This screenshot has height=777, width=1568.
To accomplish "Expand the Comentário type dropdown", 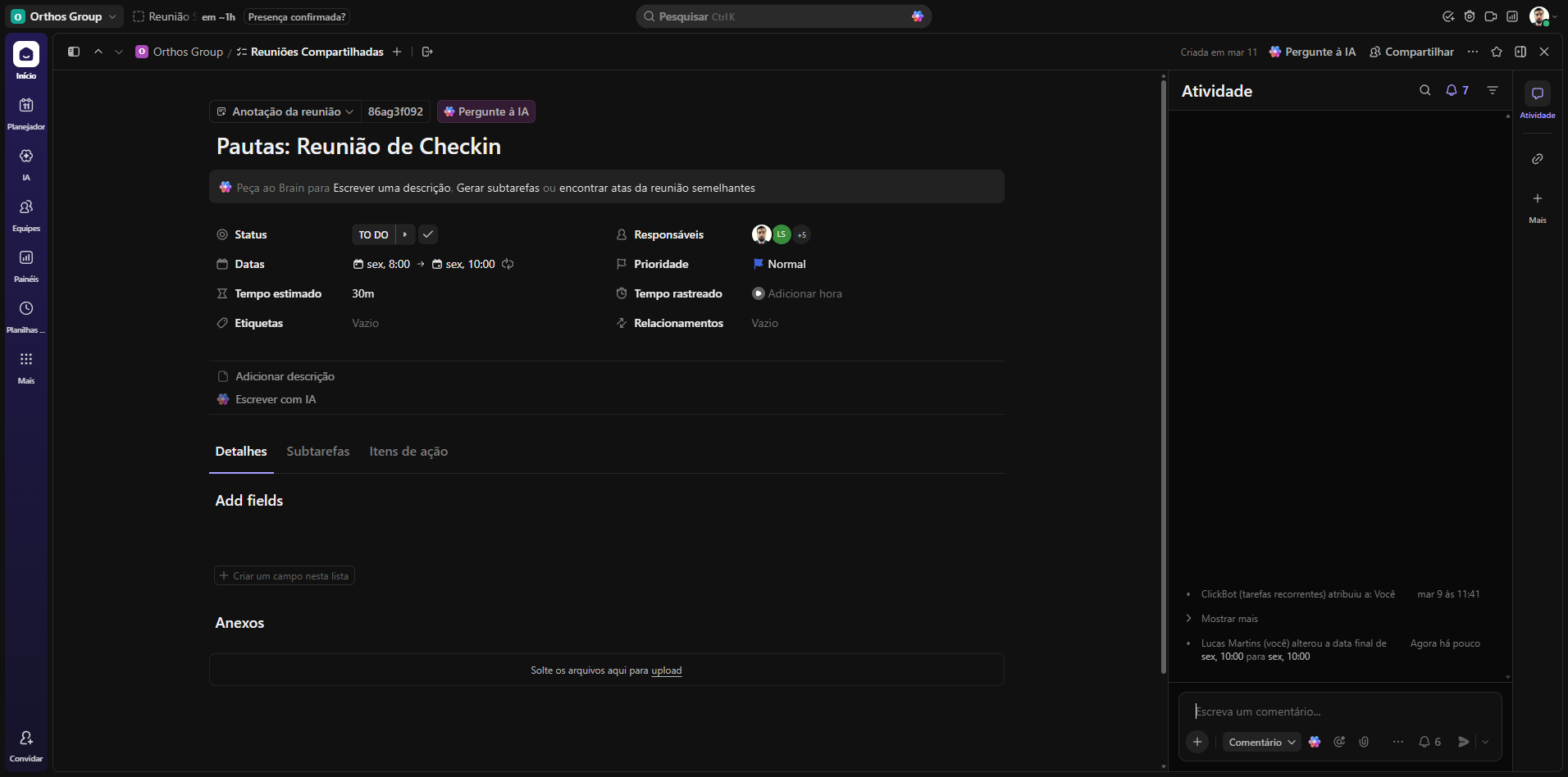I will (1261, 742).
